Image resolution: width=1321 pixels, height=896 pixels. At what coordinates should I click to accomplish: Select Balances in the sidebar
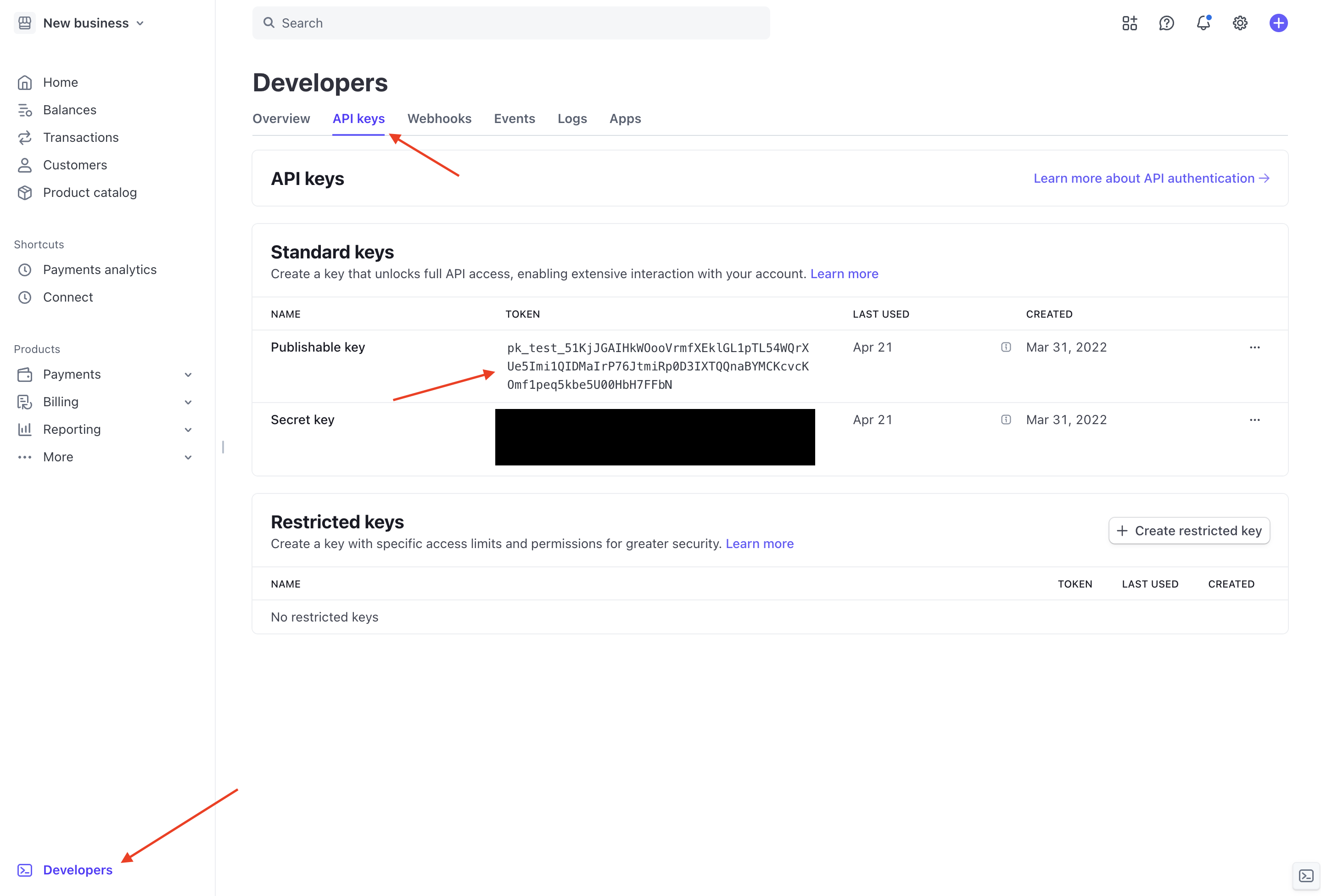coord(69,110)
